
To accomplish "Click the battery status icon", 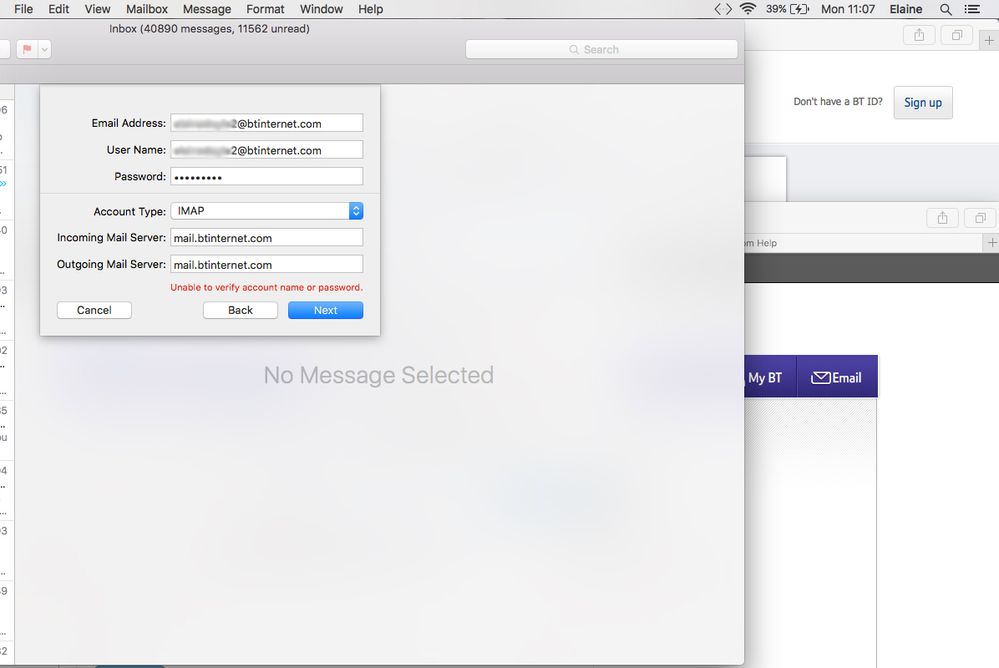I will click(800, 9).
